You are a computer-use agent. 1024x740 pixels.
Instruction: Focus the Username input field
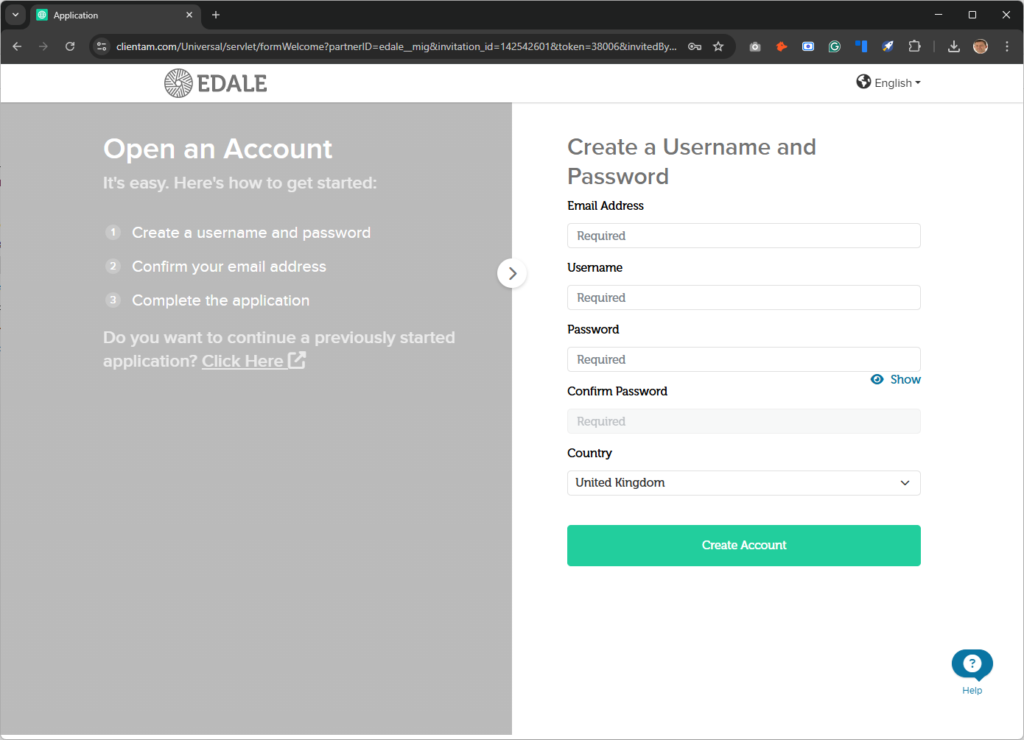click(x=744, y=298)
